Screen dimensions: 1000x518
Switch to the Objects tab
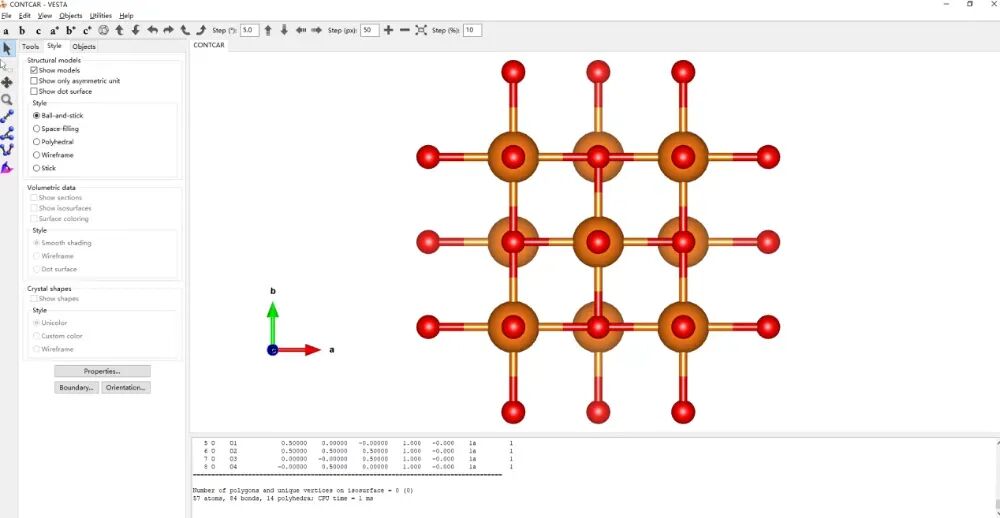pos(84,47)
